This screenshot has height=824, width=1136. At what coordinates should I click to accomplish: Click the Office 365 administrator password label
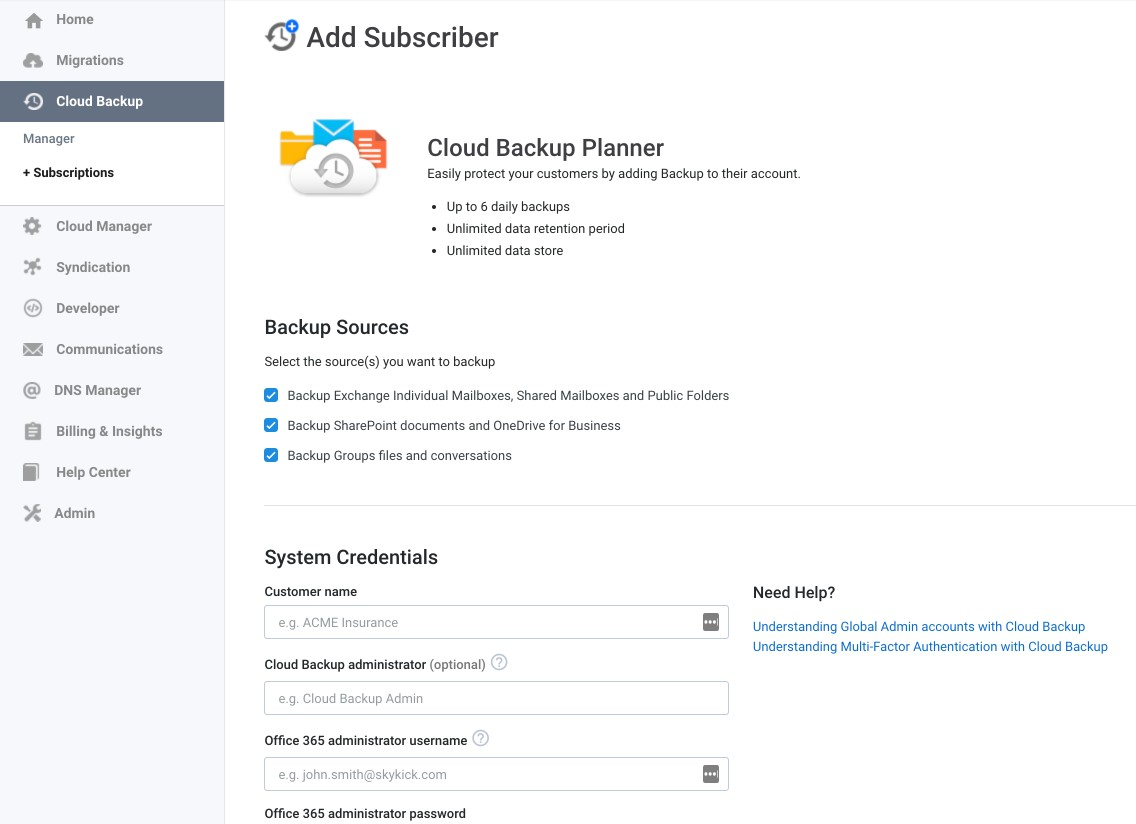point(365,814)
